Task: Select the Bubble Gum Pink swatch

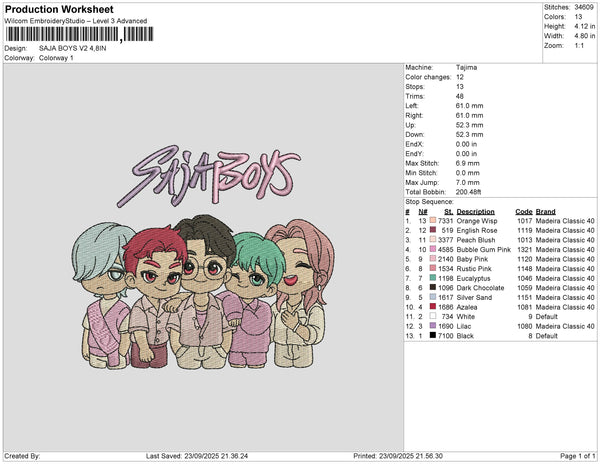Action: click(433, 249)
